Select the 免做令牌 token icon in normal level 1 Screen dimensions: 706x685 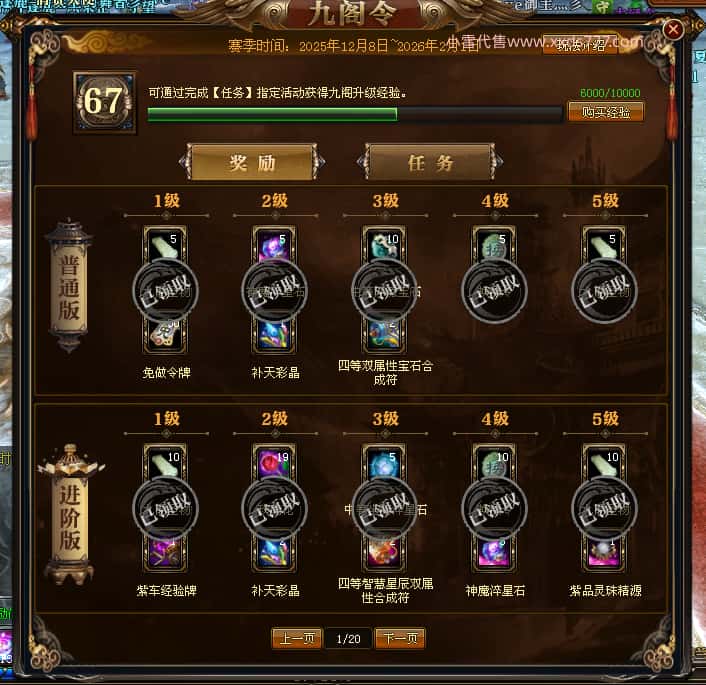tap(165, 335)
